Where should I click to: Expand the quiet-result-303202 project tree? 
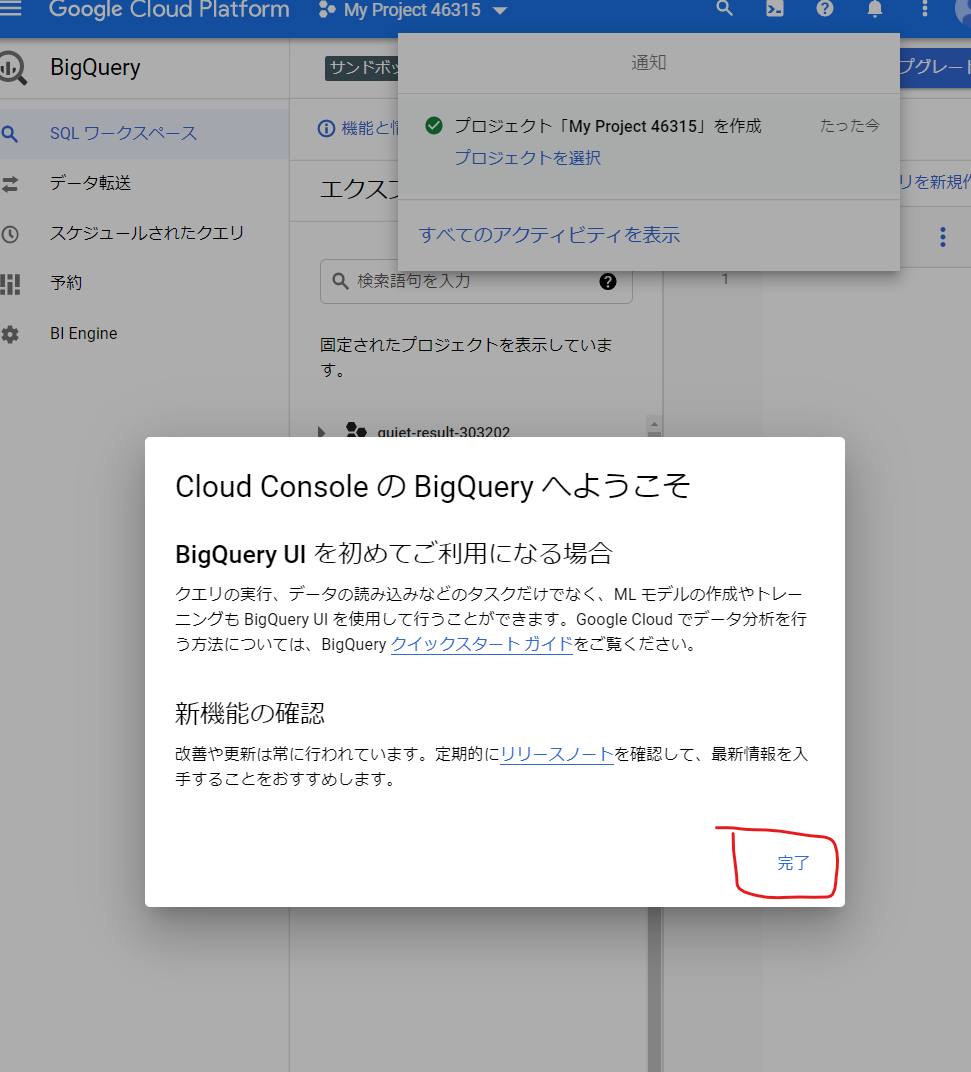click(x=320, y=432)
